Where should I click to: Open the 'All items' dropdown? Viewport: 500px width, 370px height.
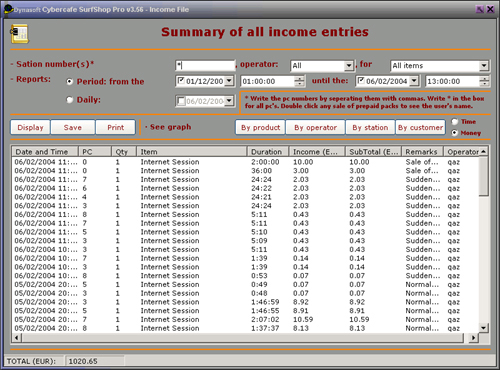[484, 66]
